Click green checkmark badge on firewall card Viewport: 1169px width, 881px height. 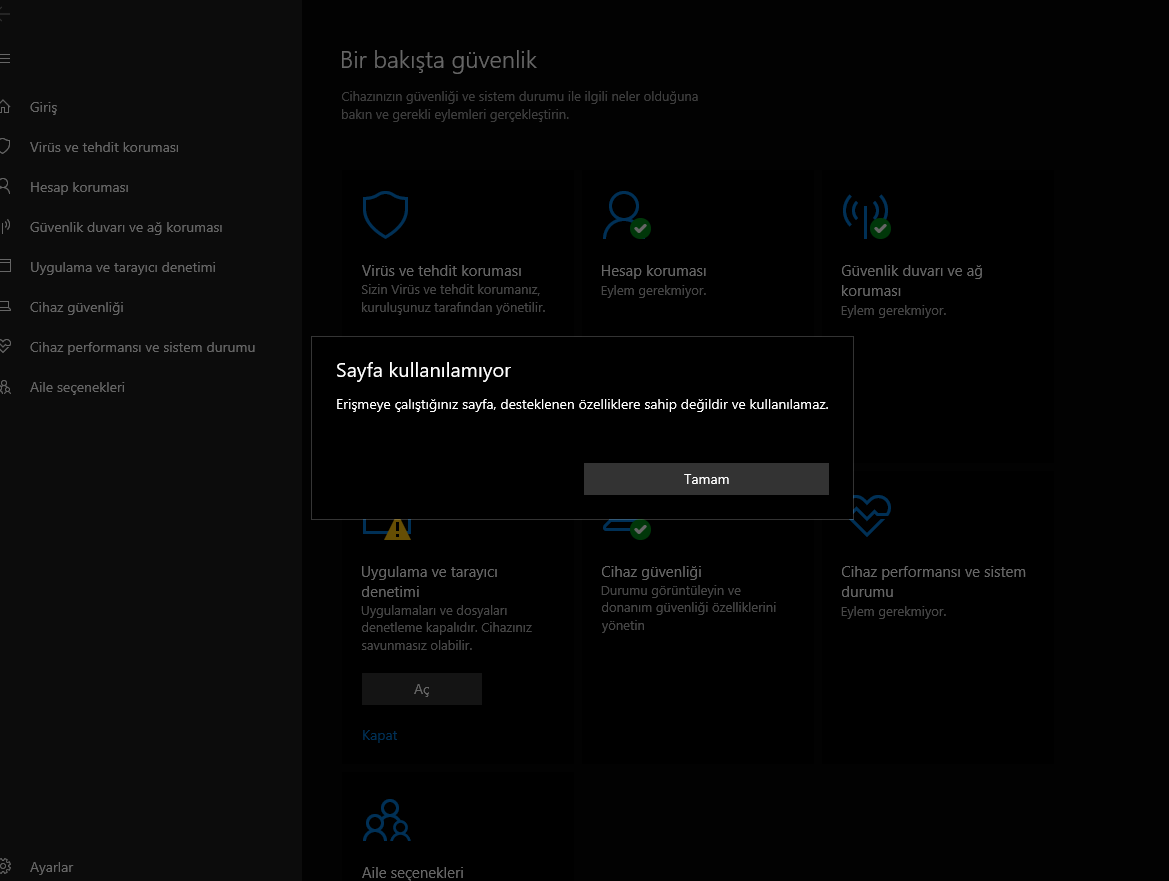(x=880, y=228)
